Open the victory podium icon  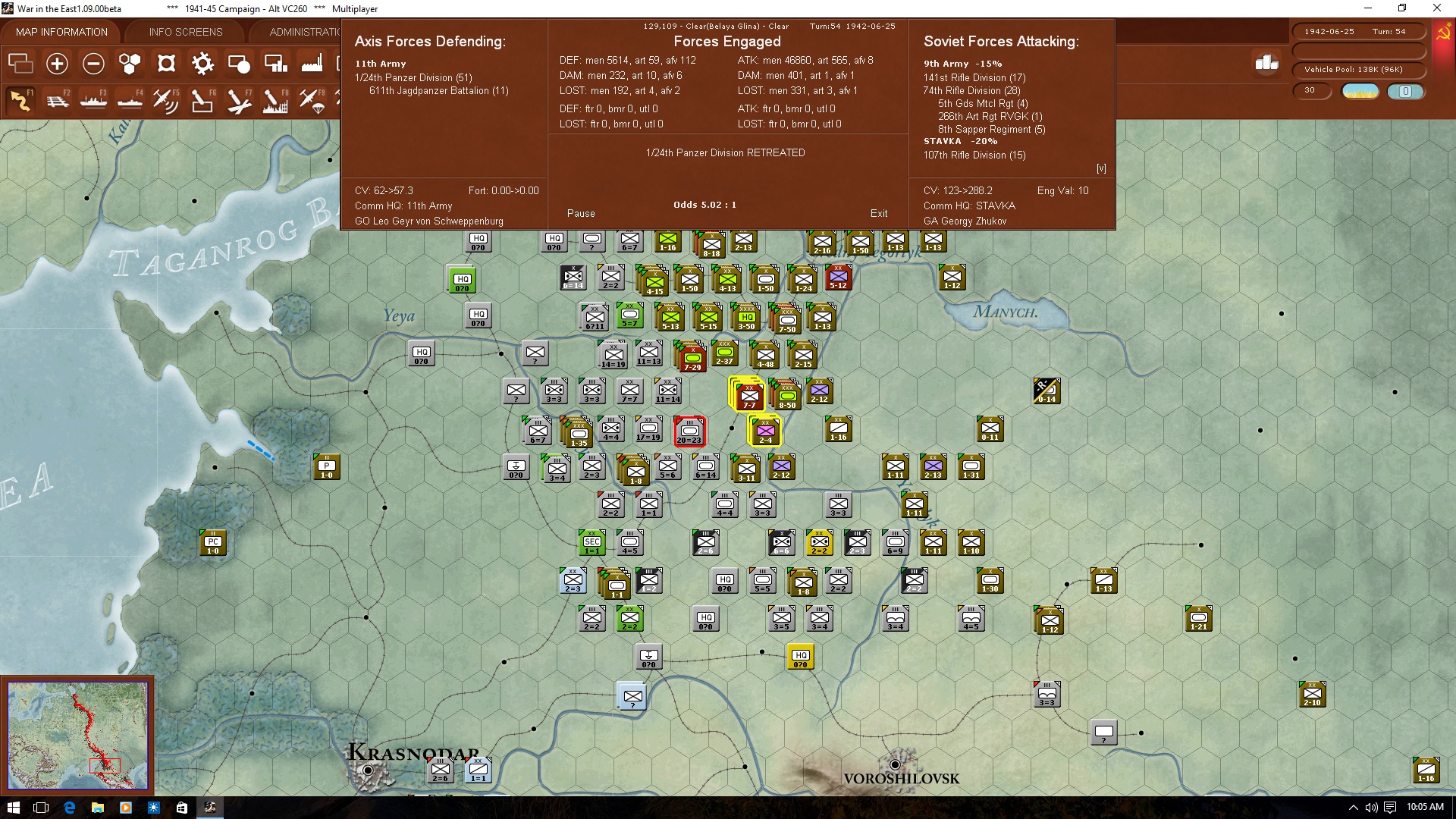1266,63
